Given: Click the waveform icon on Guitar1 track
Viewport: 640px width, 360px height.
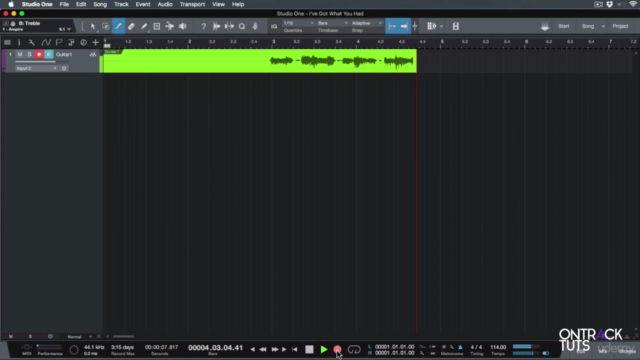Looking at the screenshot, I should pos(93,54).
